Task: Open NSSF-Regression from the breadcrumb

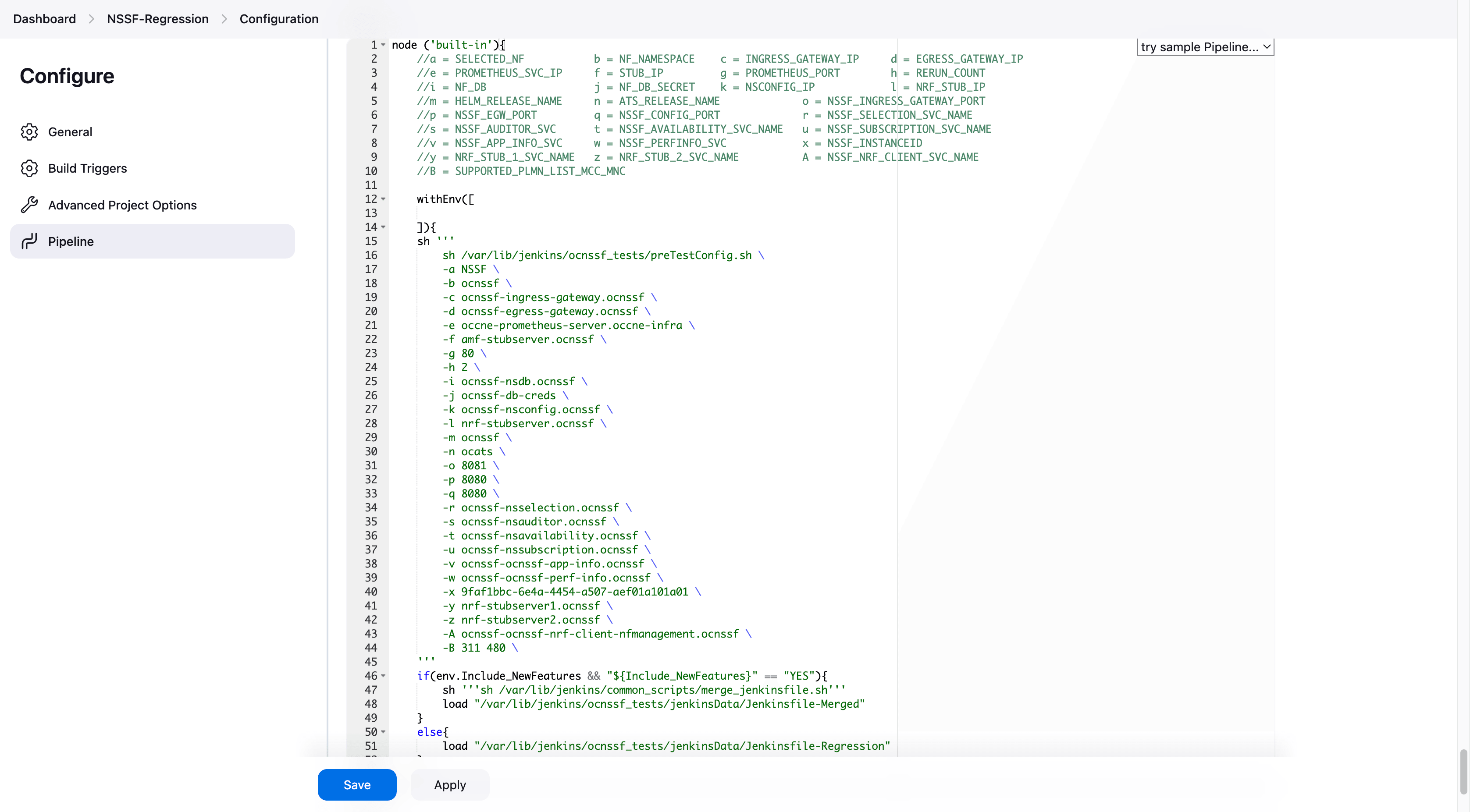Action: coord(157,18)
